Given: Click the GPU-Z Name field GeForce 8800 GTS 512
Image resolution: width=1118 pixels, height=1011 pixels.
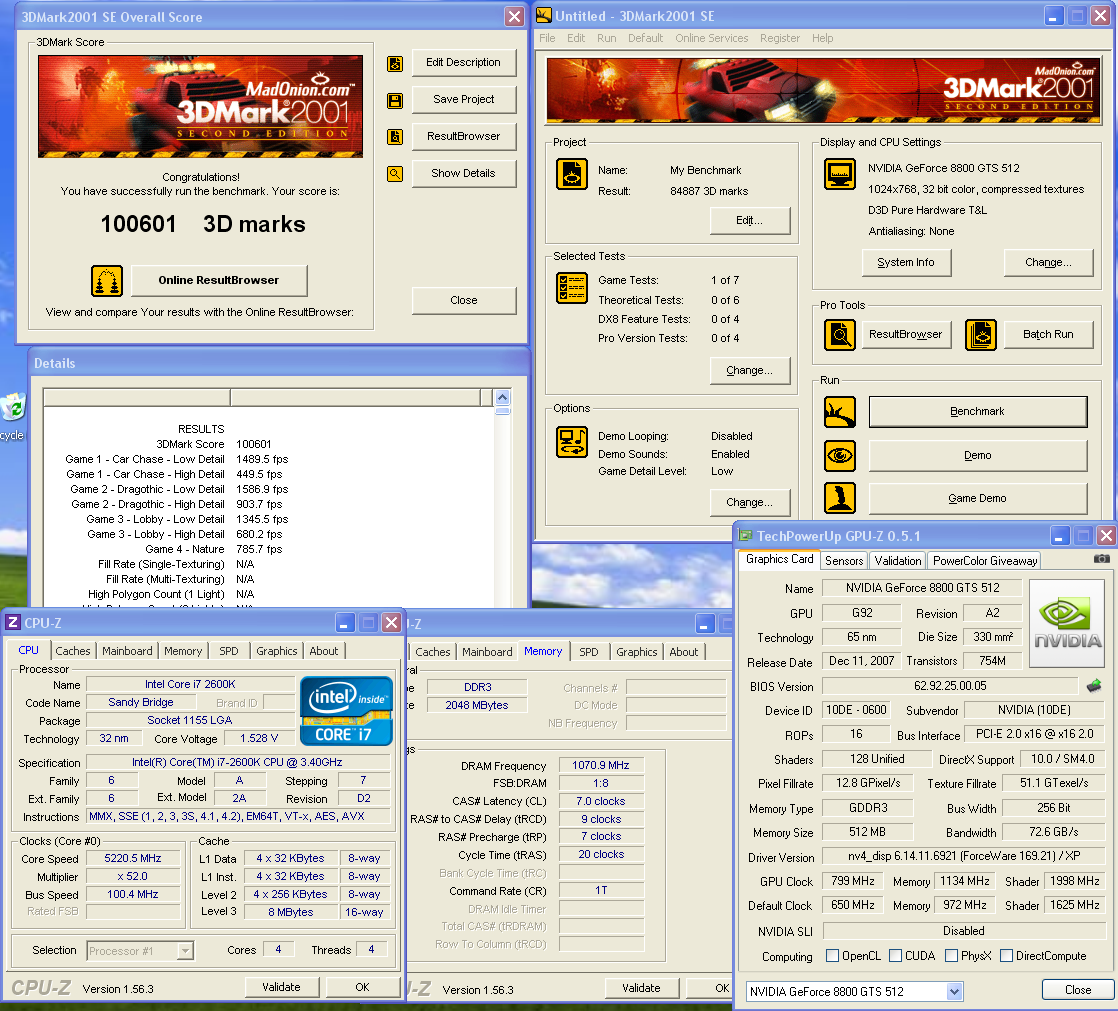Looking at the screenshot, I should (922, 587).
